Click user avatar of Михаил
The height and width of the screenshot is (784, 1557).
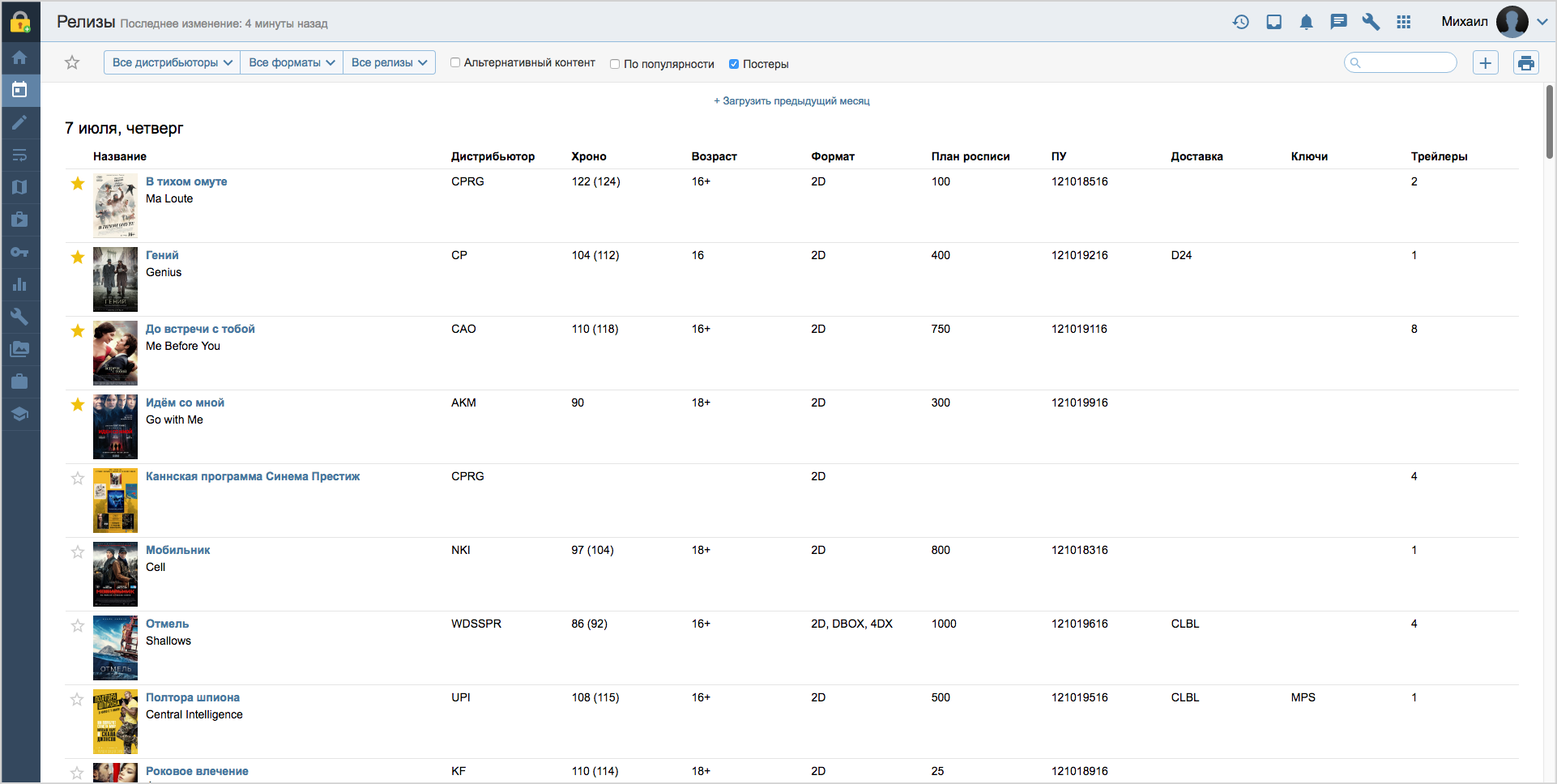tap(1512, 22)
